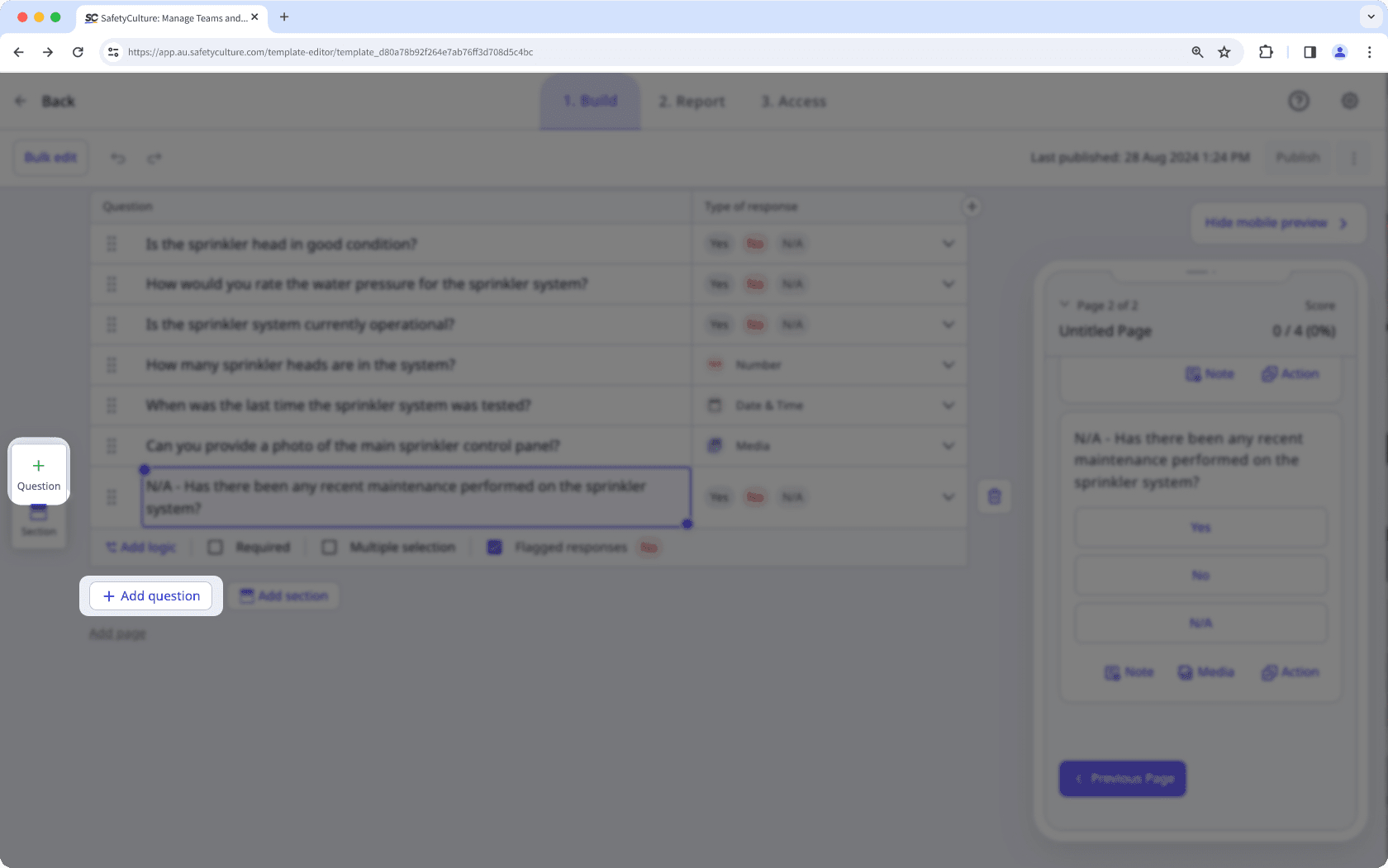Click drag handle of recent maintenance question

point(112,497)
